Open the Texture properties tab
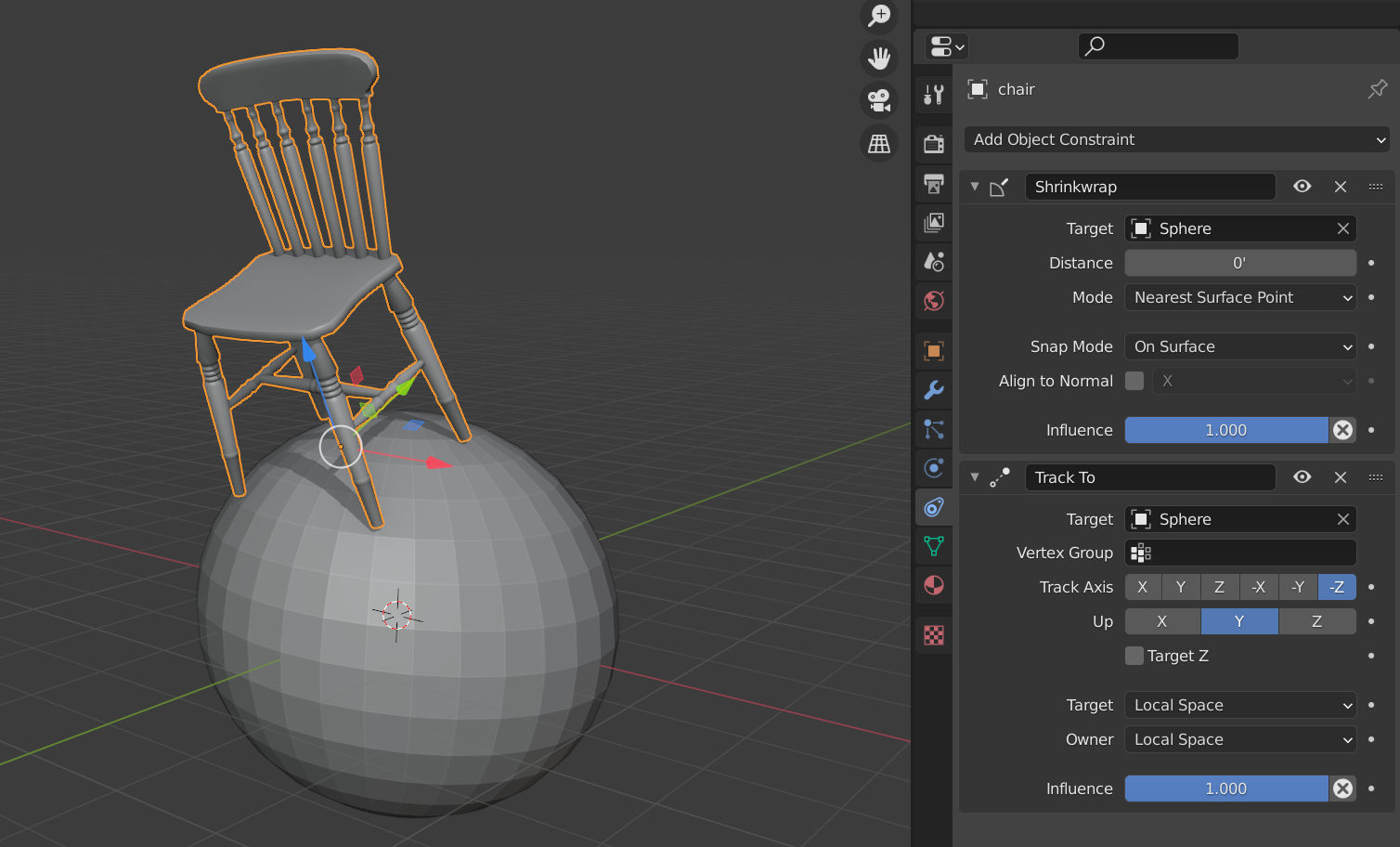This screenshot has width=1400, height=847. (x=934, y=635)
